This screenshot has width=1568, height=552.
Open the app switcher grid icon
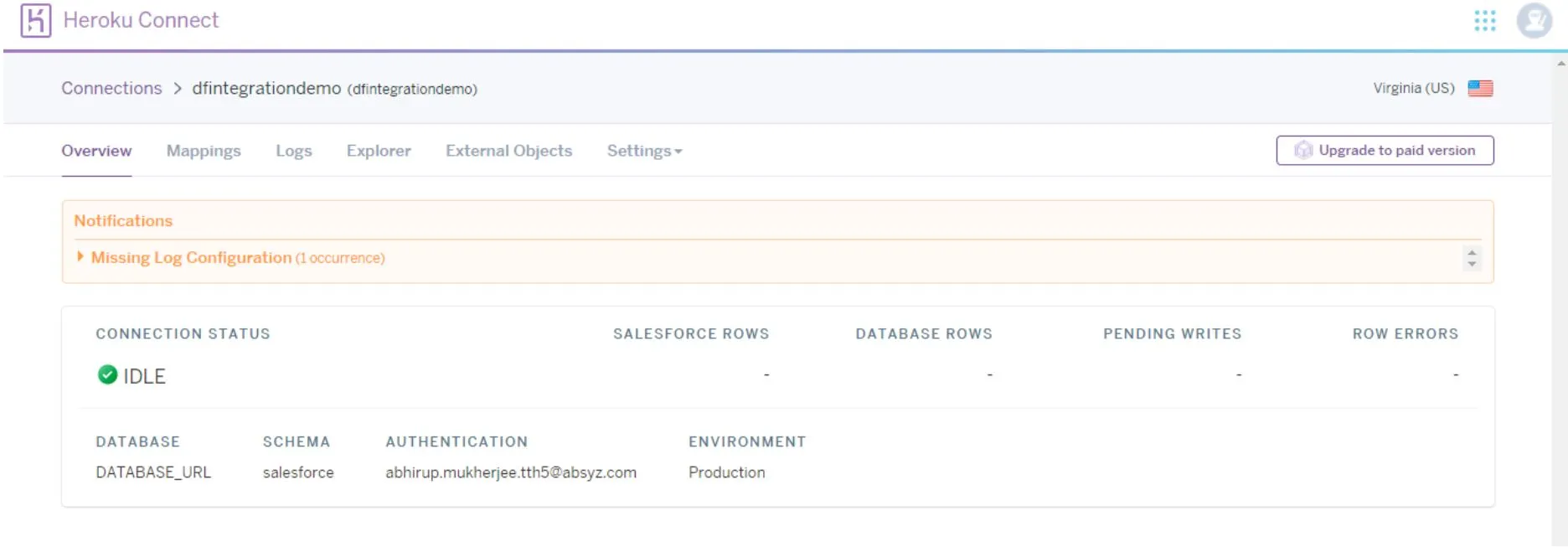click(1484, 21)
